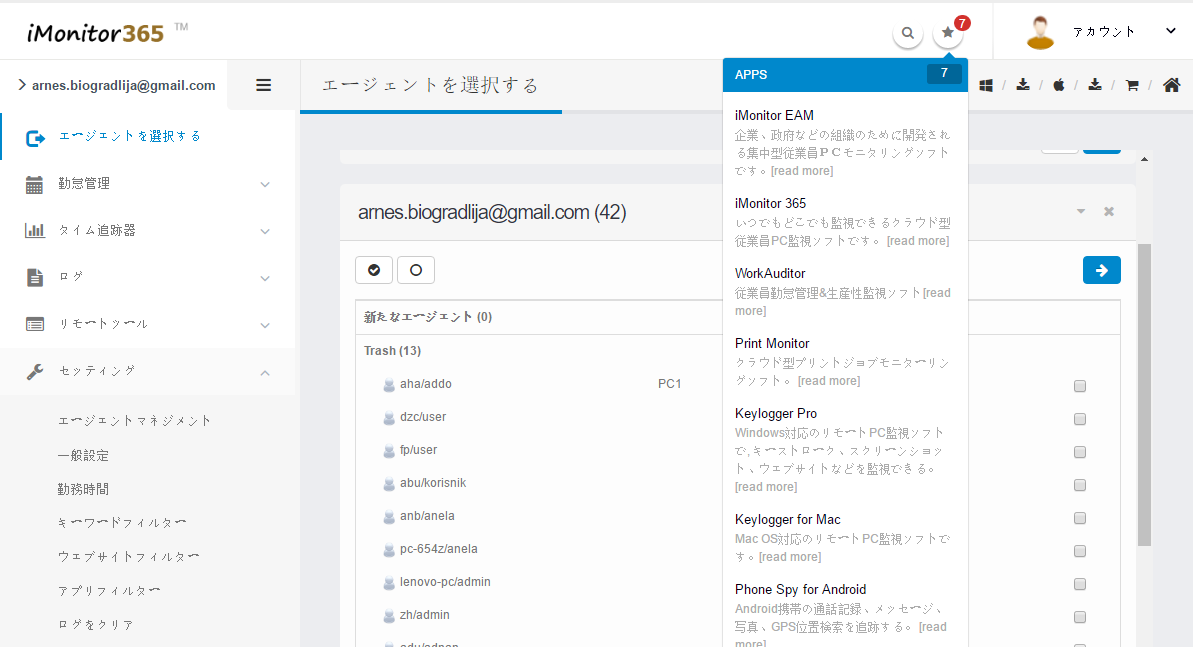Select the lenovo-pc/admin agent row
Image resolution: width=1193 pixels, height=647 pixels.
click(445, 582)
